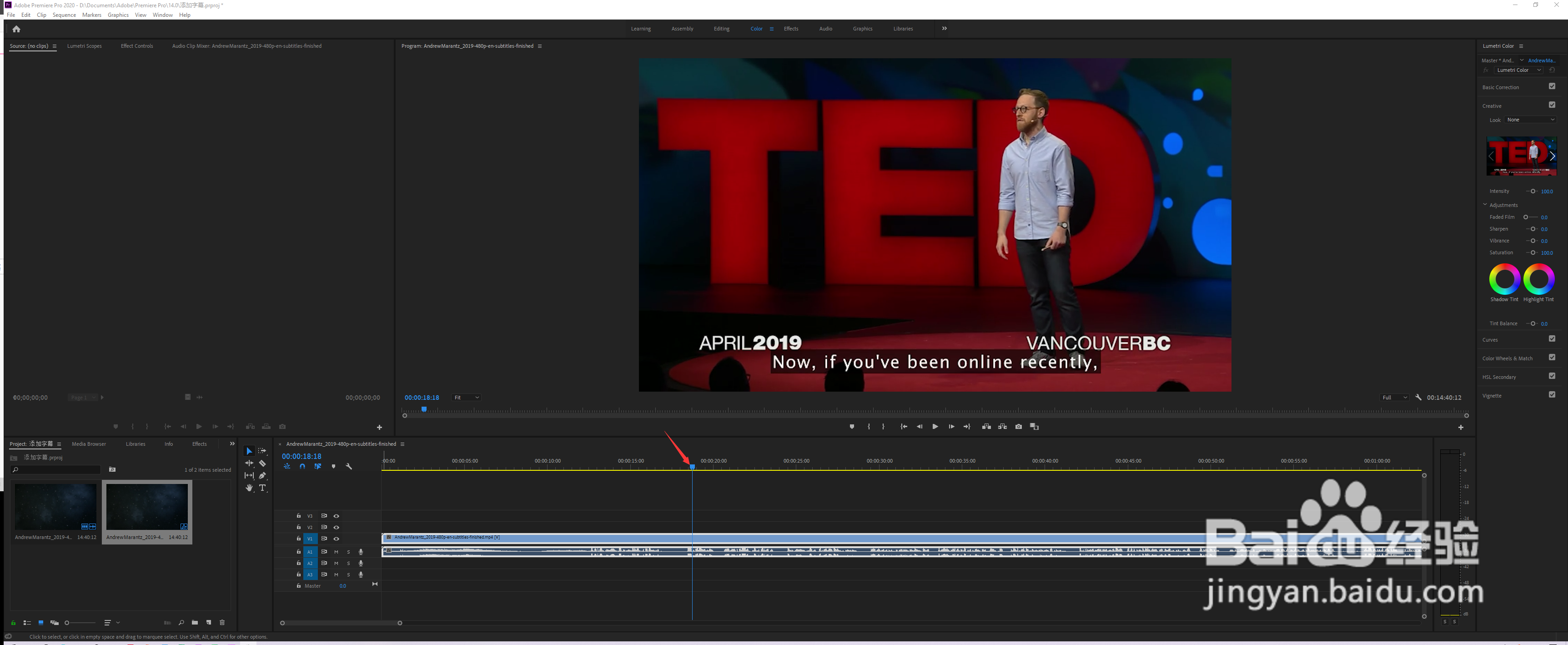Toggle HSL Secondary checkbox
The image size is (1568, 645).
(x=1552, y=377)
